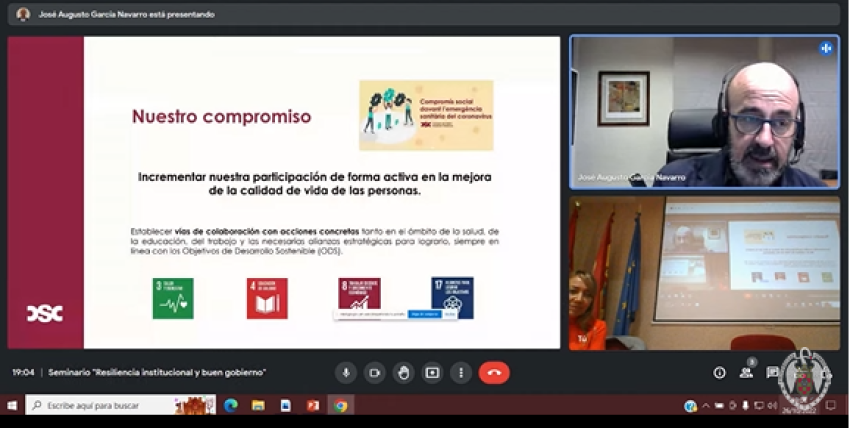Image resolution: width=850 pixels, height=428 pixels.
Task: Click the present screen button
Action: pyautogui.click(x=432, y=373)
